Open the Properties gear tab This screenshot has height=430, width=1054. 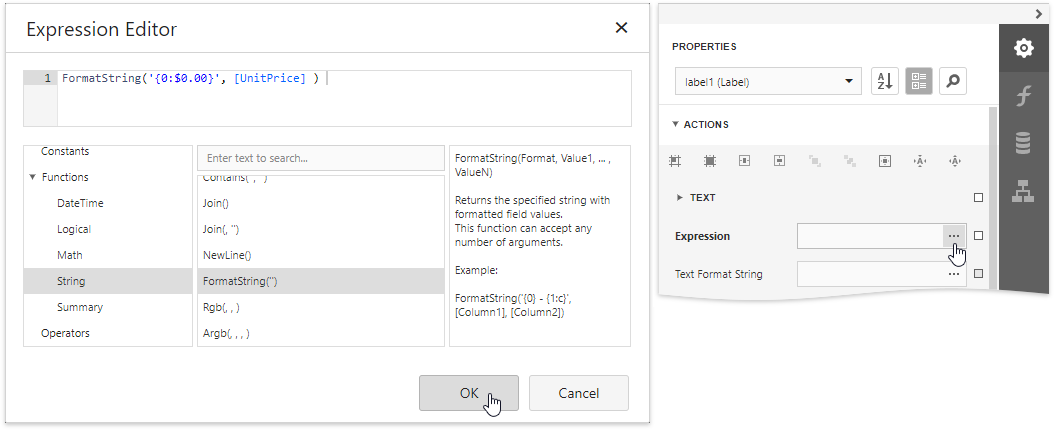[1023, 48]
